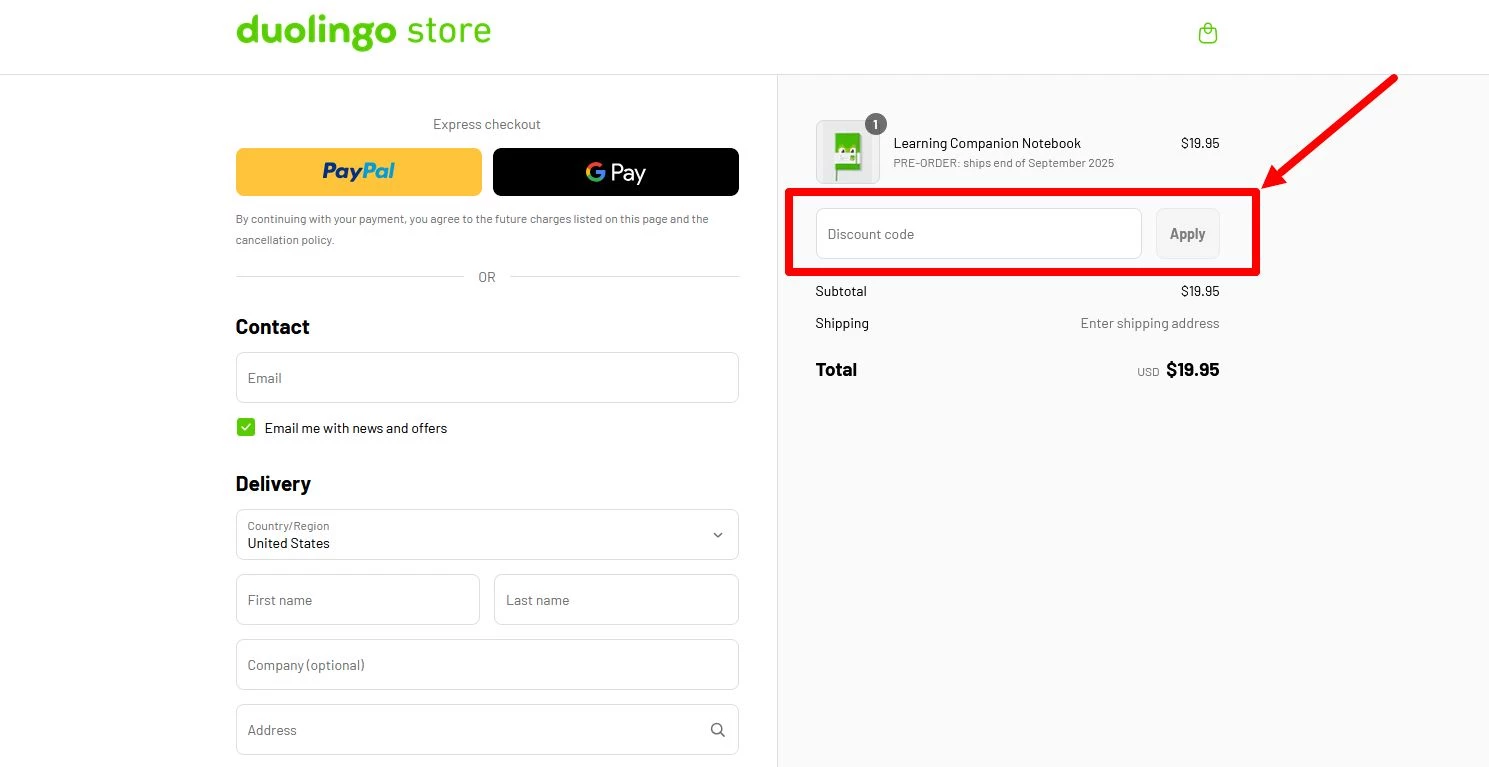Select the Last name field
This screenshot has width=1489, height=767.
615,600
